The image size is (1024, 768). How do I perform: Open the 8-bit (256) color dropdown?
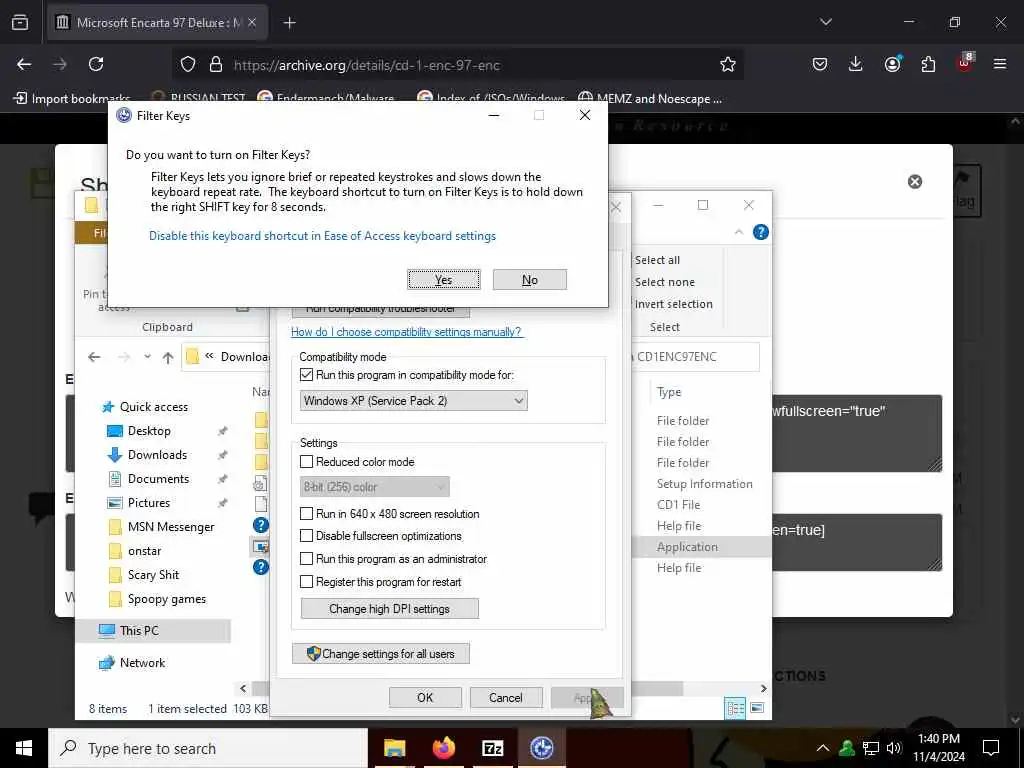[374, 487]
